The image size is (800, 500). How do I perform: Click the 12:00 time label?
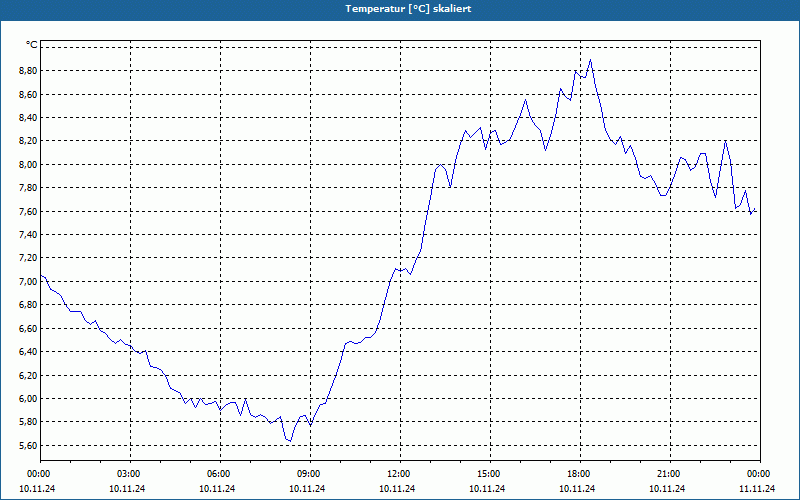point(400,474)
